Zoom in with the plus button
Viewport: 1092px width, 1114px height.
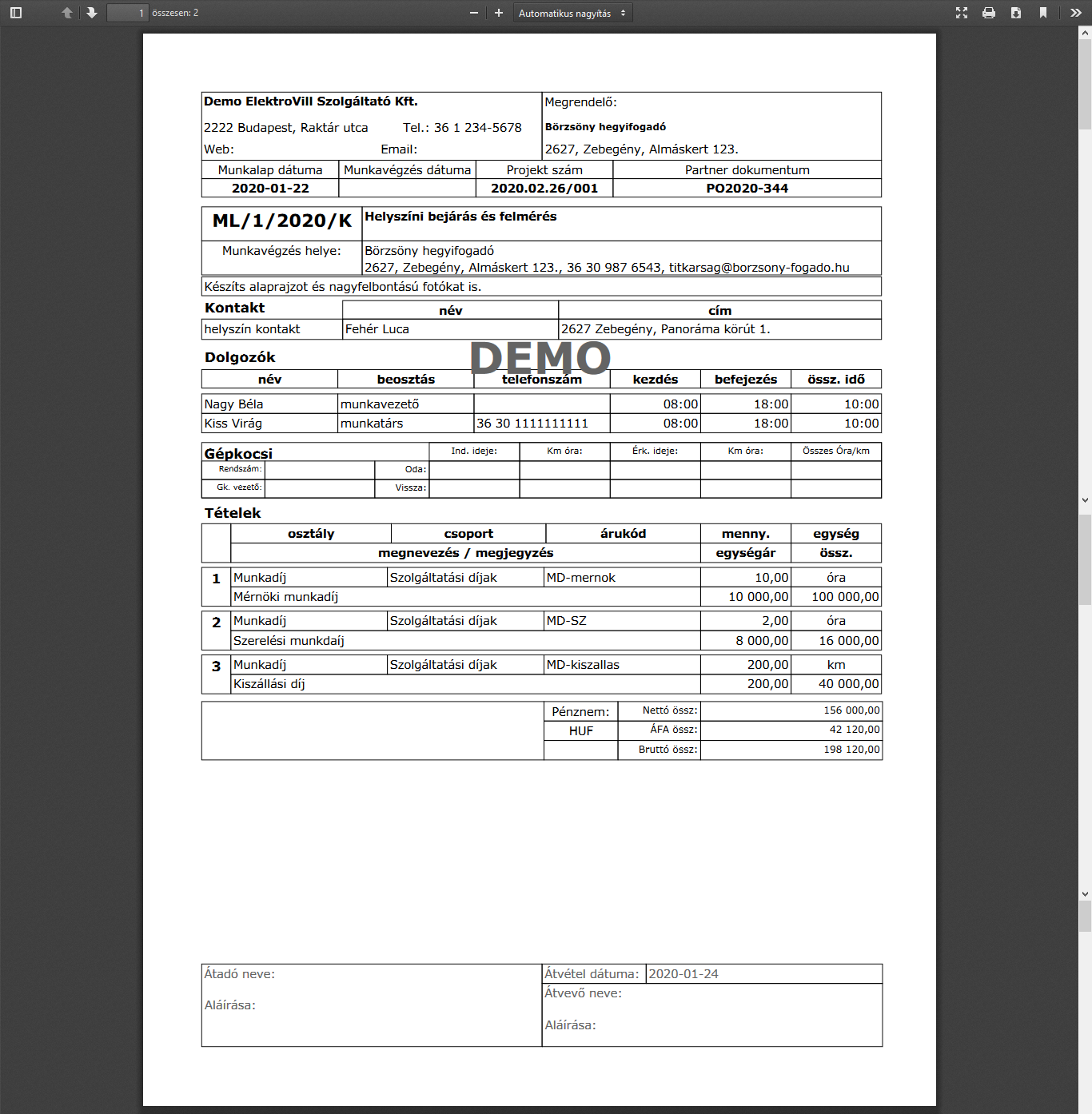tap(499, 13)
